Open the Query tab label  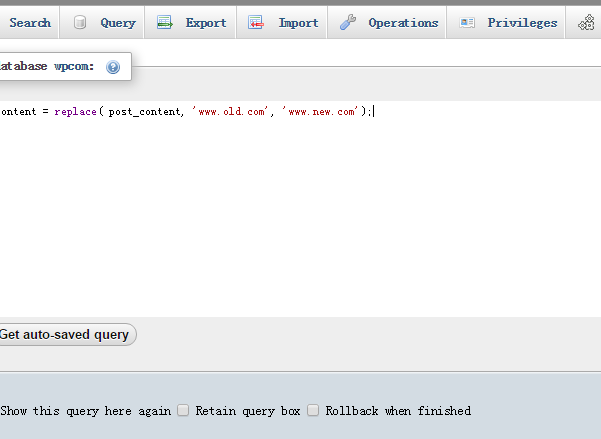pyautogui.click(x=117, y=23)
